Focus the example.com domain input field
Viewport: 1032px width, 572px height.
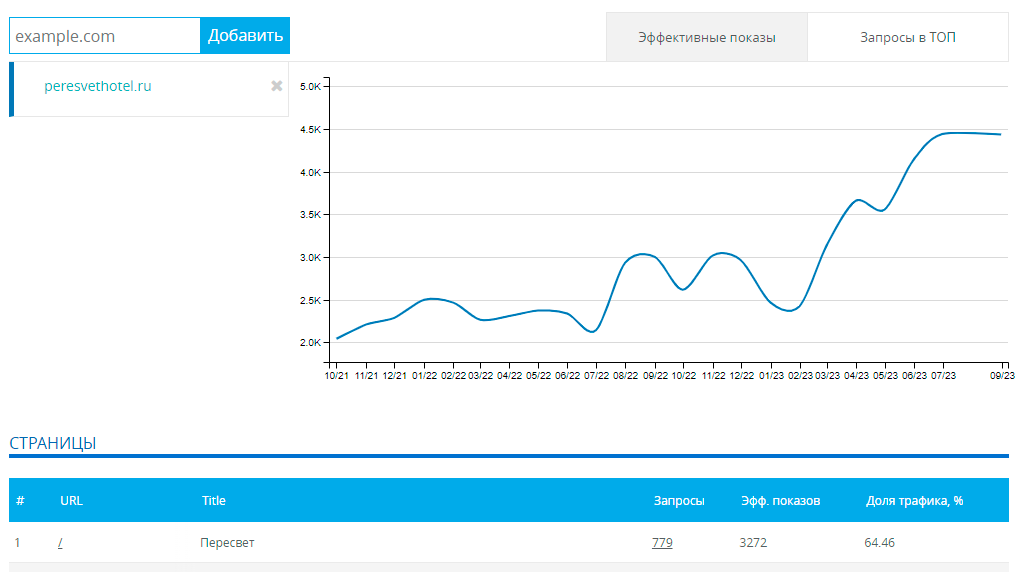(x=105, y=36)
